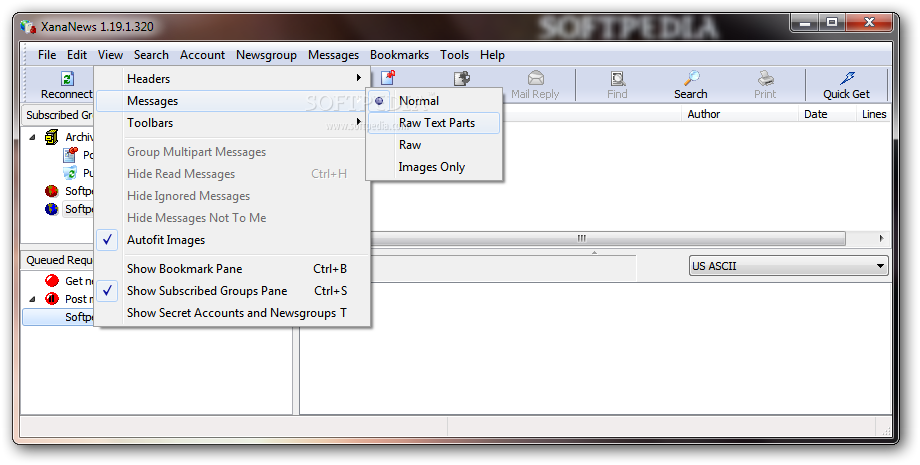Click the pinned note toolbar icon
This screenshot has height=465, width=920.
pos(388,78)
